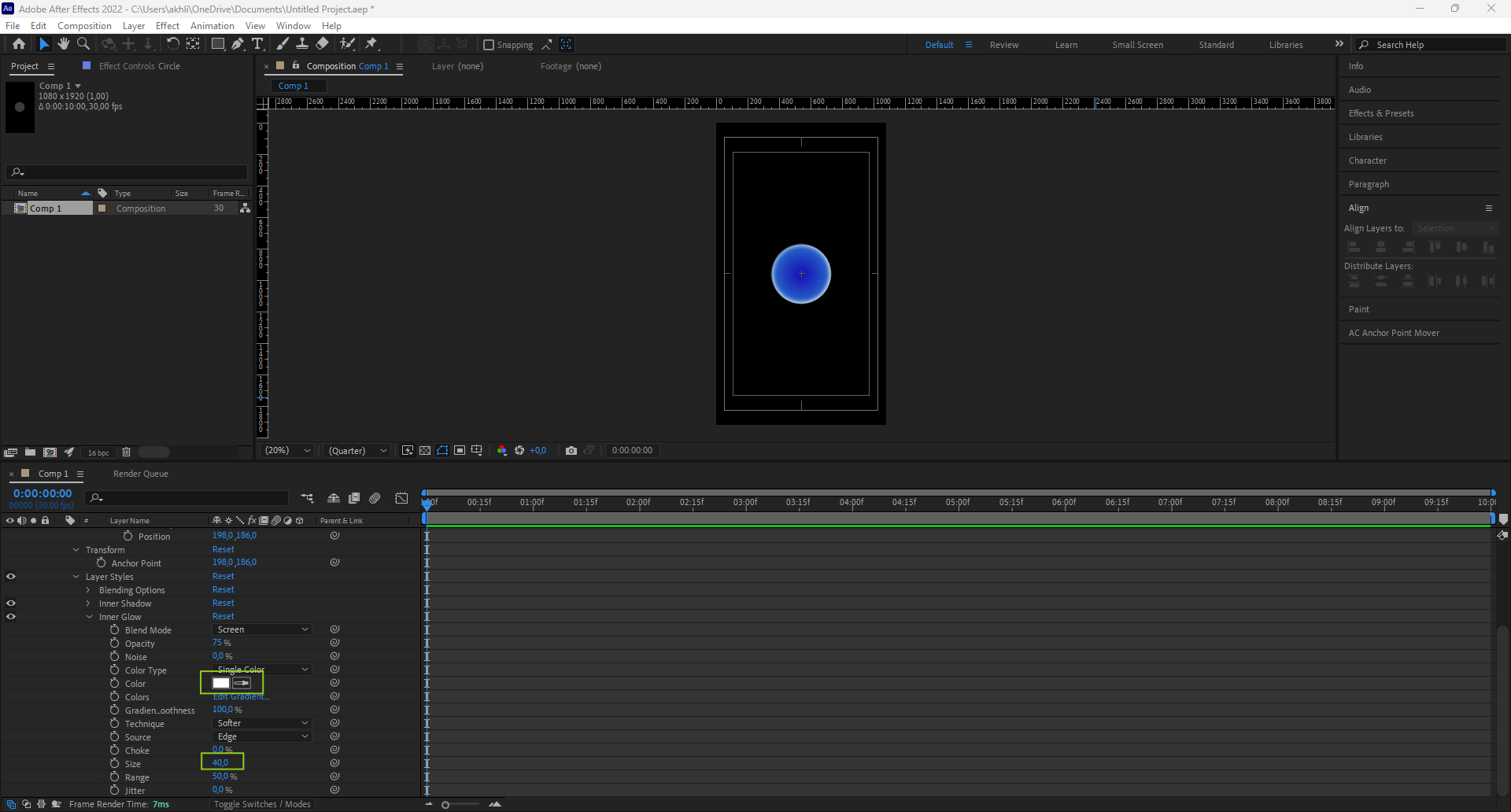Open the Graph Editor in timeline
The image size is (1511, 812).
(x=401, y=498)
